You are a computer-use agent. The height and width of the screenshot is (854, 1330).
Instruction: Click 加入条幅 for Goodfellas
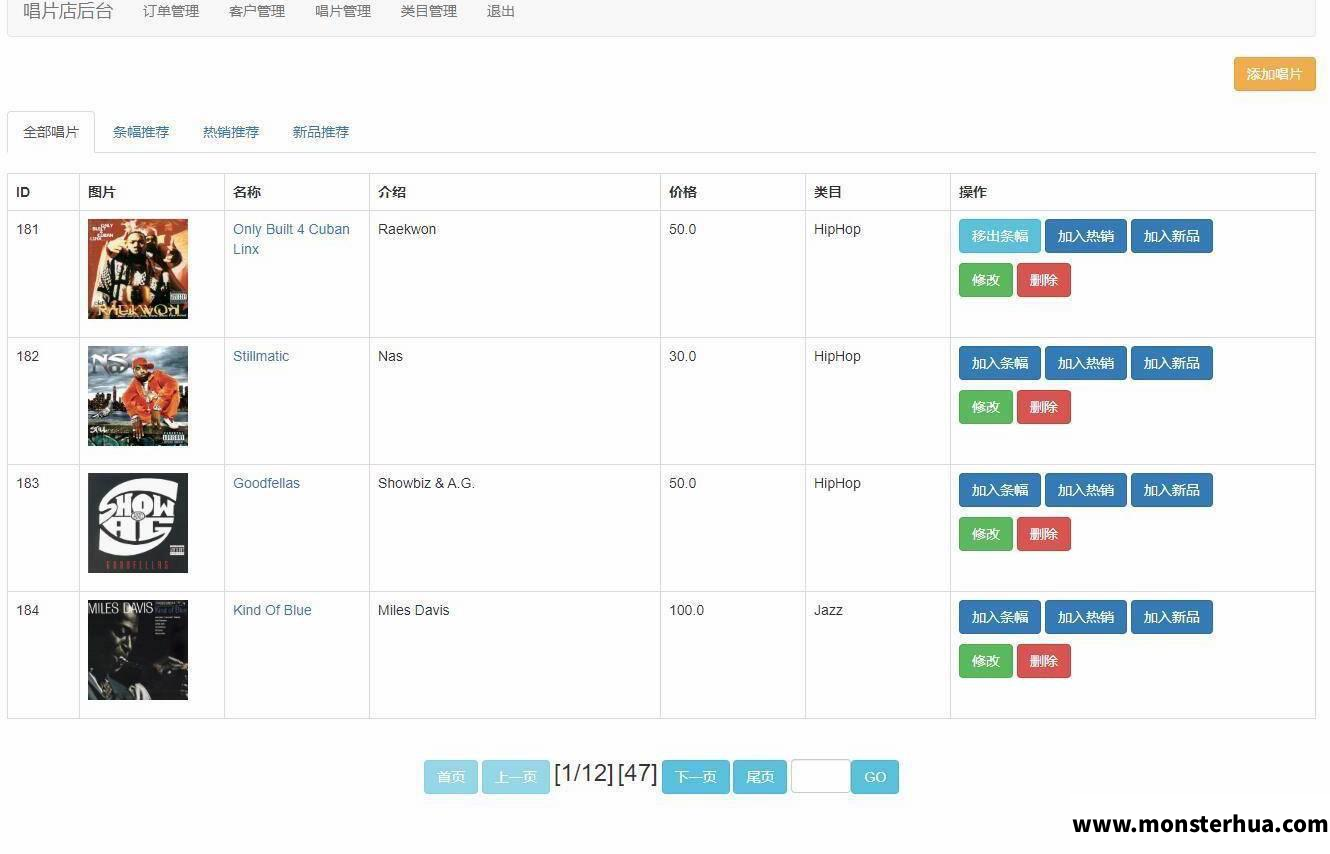1000,490
